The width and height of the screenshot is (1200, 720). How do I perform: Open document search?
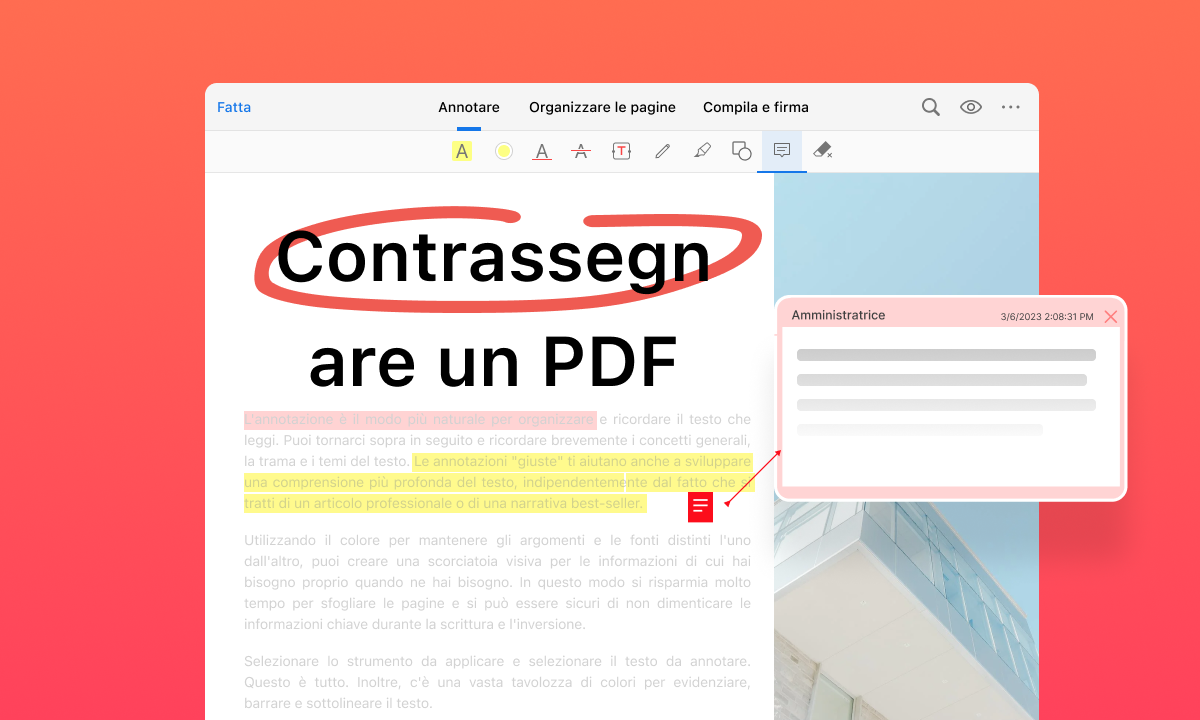point(930,106)
